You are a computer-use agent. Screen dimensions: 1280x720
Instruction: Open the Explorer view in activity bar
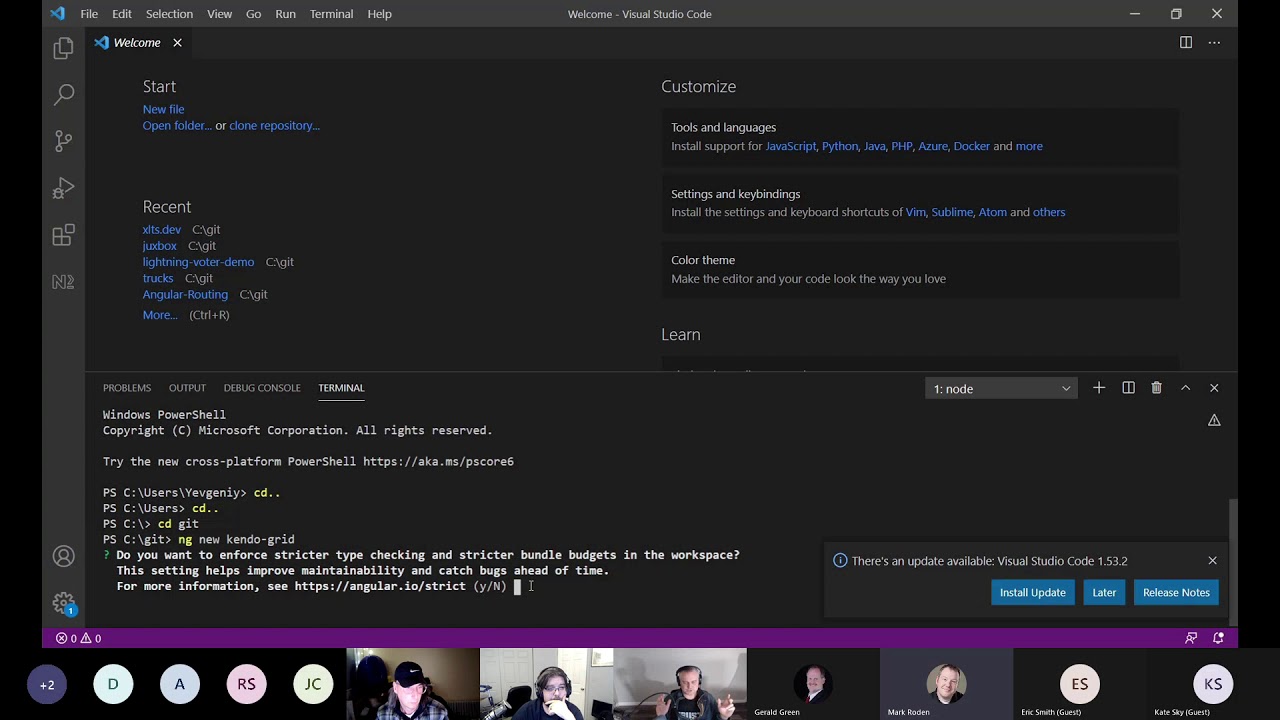point(63,47)
